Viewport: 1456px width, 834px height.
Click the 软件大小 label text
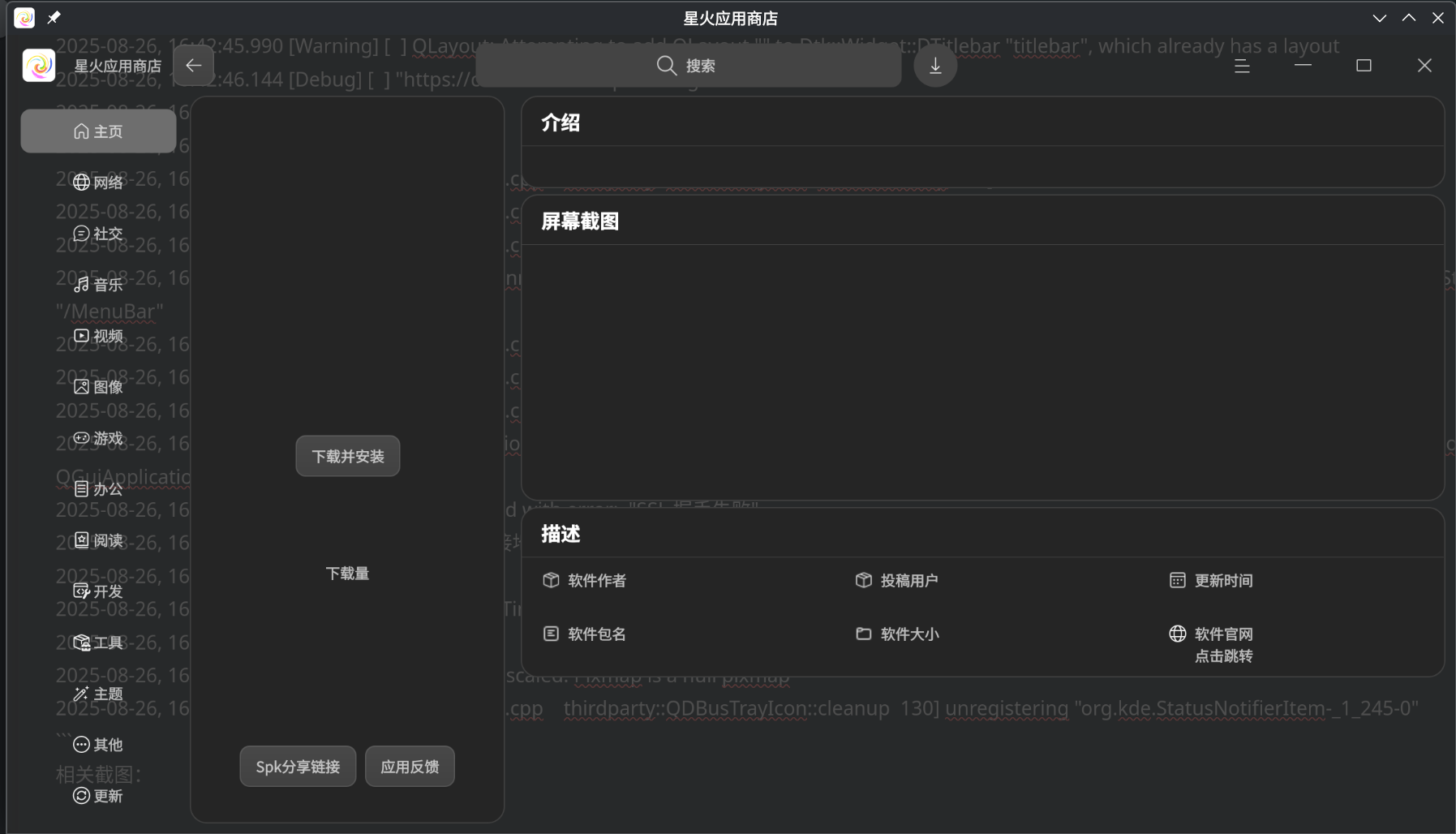click(910, 634)
